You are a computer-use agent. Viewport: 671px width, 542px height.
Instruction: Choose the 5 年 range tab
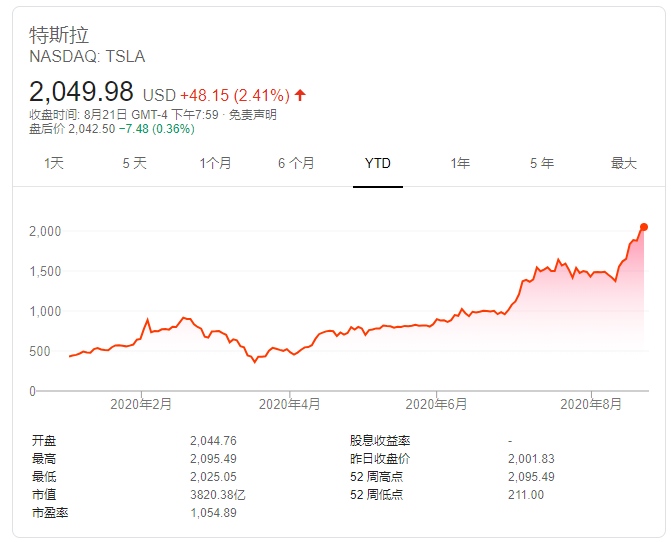tap(541, 163)
